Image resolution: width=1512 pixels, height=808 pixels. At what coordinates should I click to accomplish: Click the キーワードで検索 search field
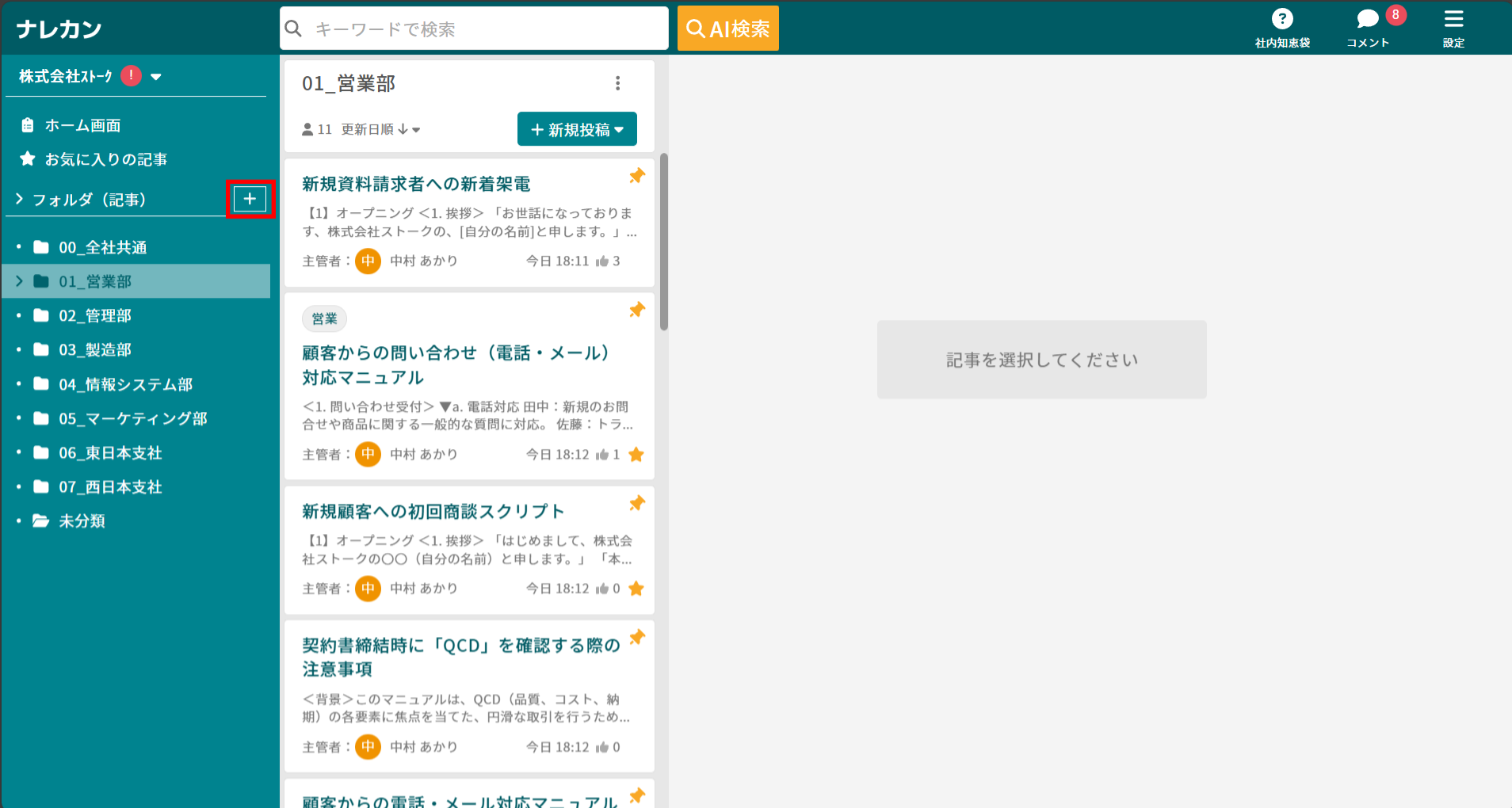(x=472, y=28)
